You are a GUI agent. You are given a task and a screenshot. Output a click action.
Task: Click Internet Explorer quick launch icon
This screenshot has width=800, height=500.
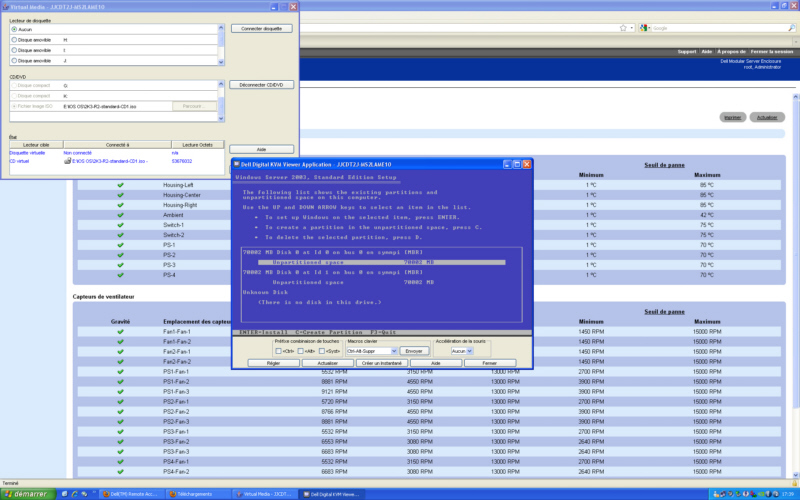74,494
